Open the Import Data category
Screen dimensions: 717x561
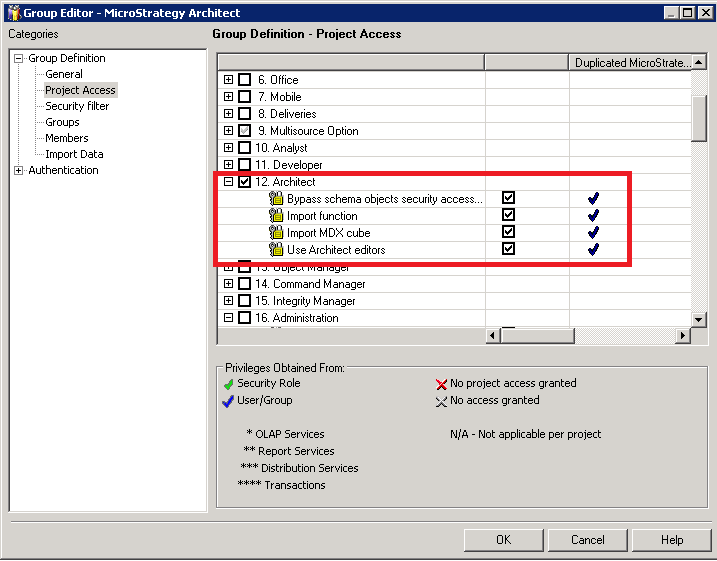click(74, 154)
